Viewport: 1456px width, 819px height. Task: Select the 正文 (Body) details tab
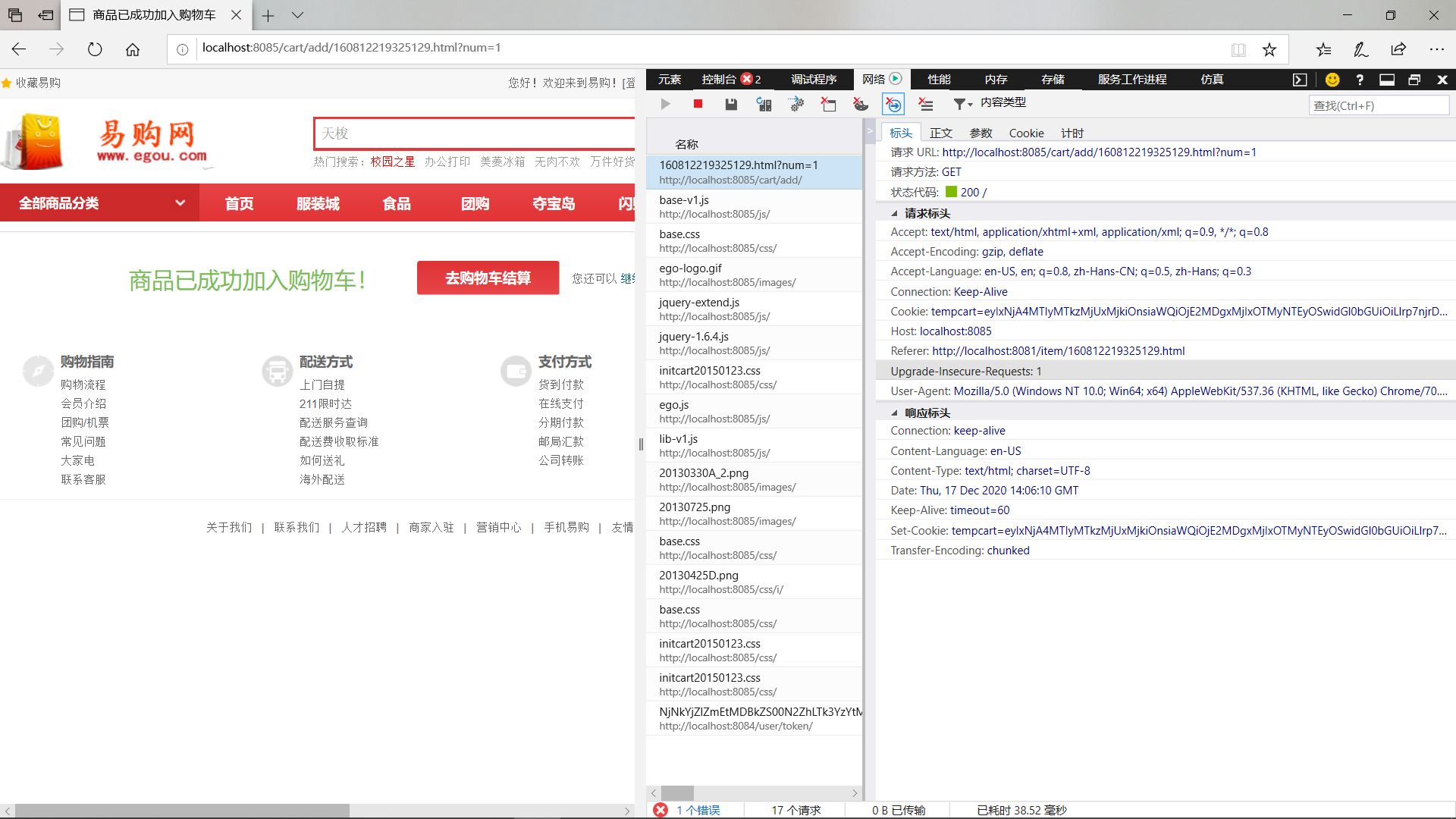click(941, 133)
